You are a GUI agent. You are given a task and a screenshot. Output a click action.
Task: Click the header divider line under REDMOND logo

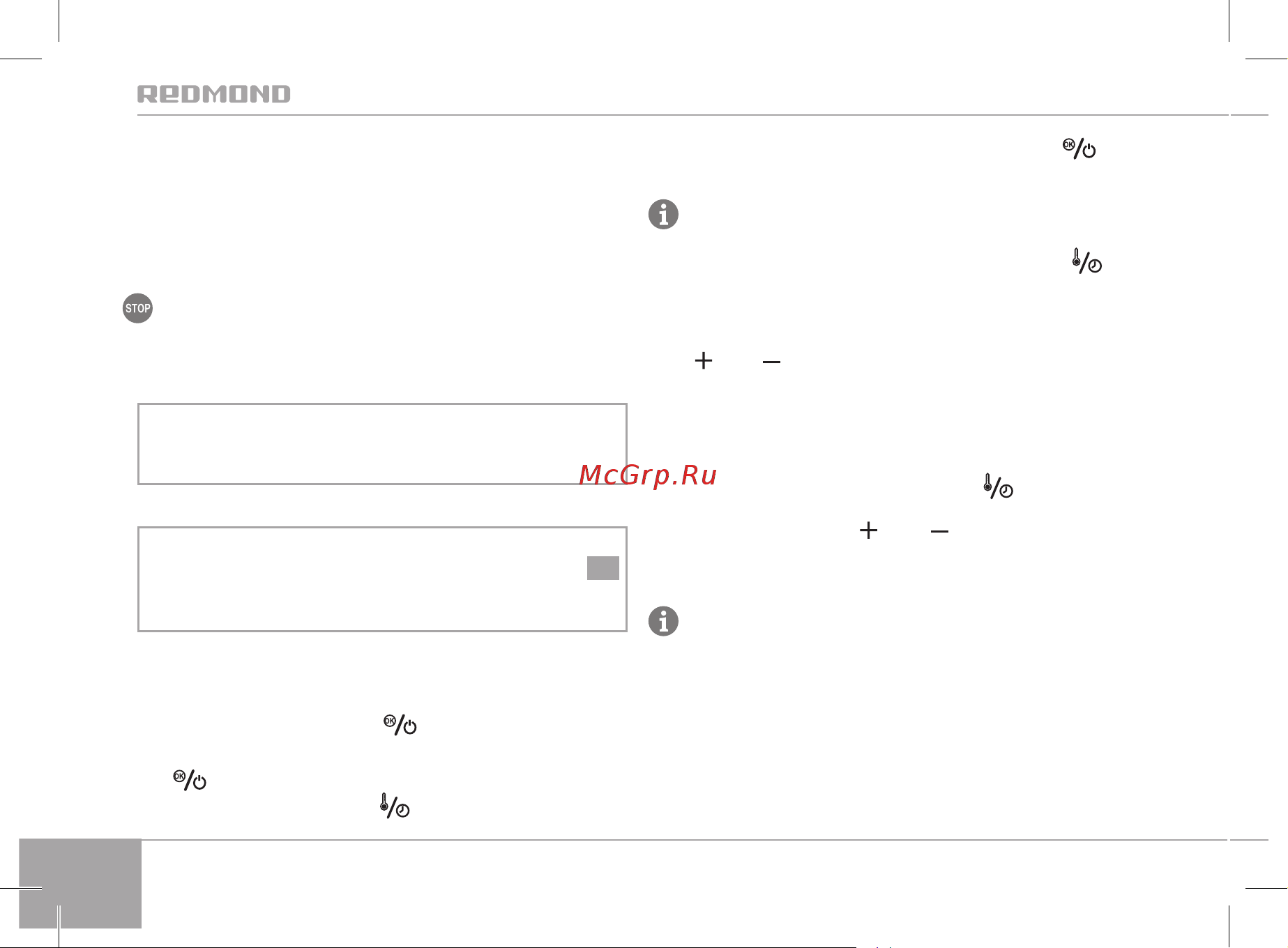click(x=682, y=115)
